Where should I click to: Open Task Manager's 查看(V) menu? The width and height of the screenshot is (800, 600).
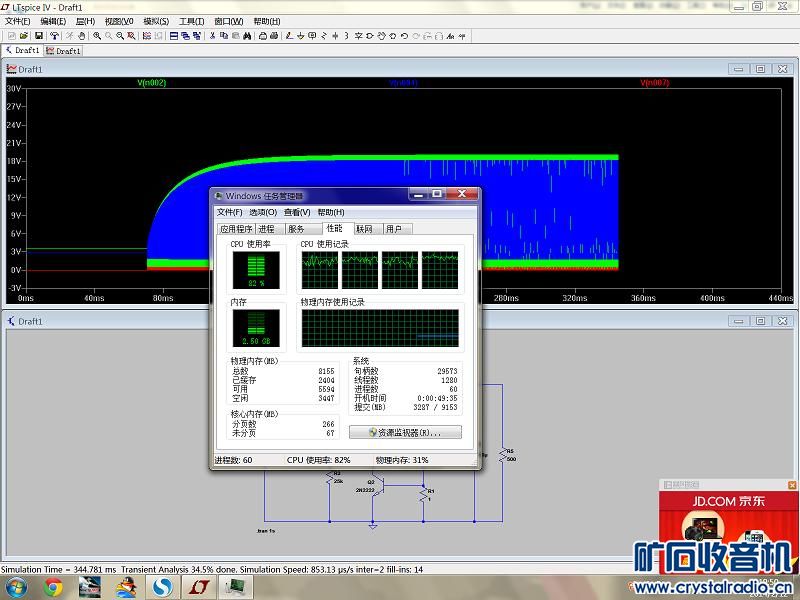pyautogui.click(x=297, y=212)
